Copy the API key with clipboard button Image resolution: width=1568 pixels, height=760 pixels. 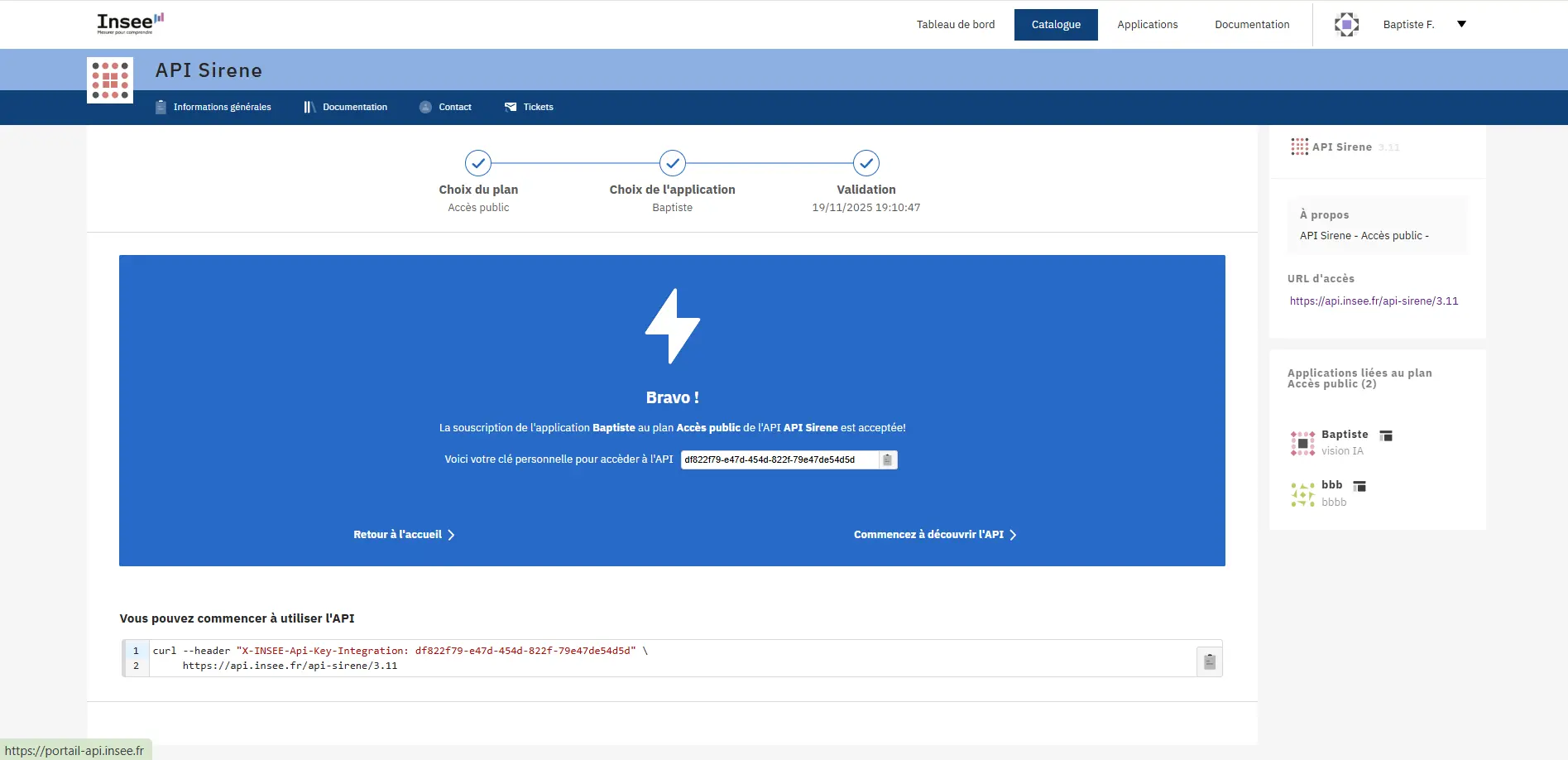[x=888, y=459]
